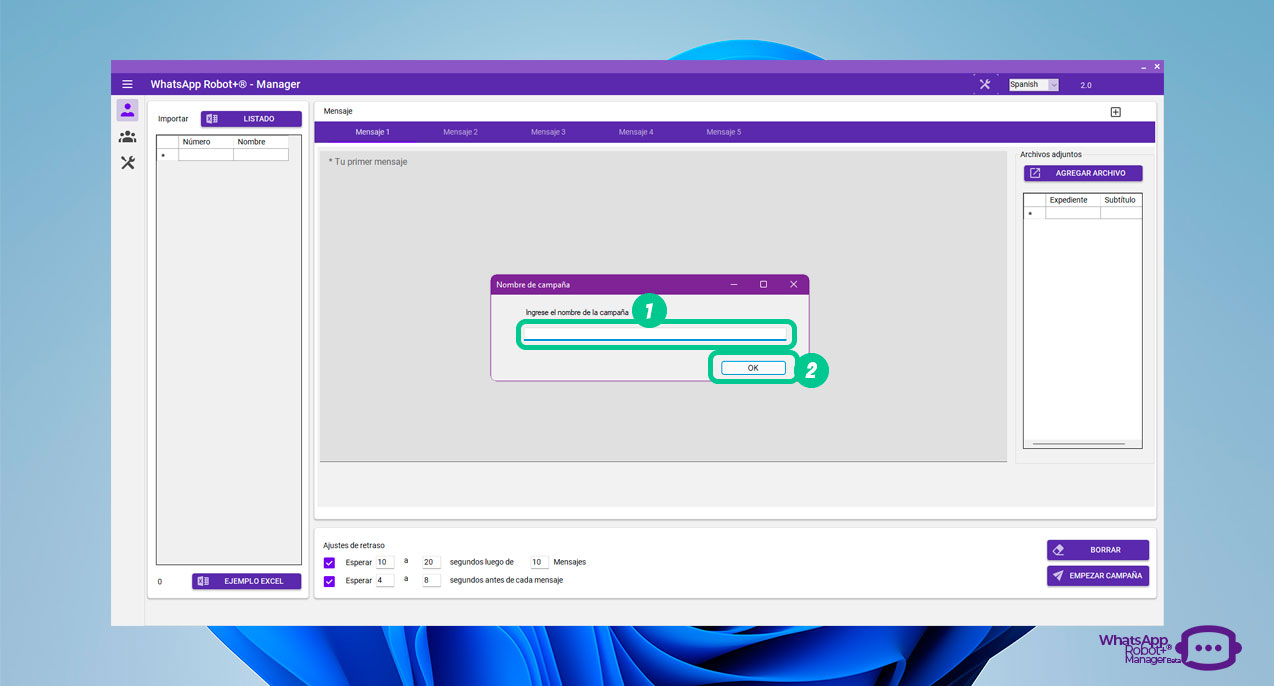Click the maximum delay field showing 20
Image resolution: width=1274 pixels, height=686 pixels.
point(431,562)
